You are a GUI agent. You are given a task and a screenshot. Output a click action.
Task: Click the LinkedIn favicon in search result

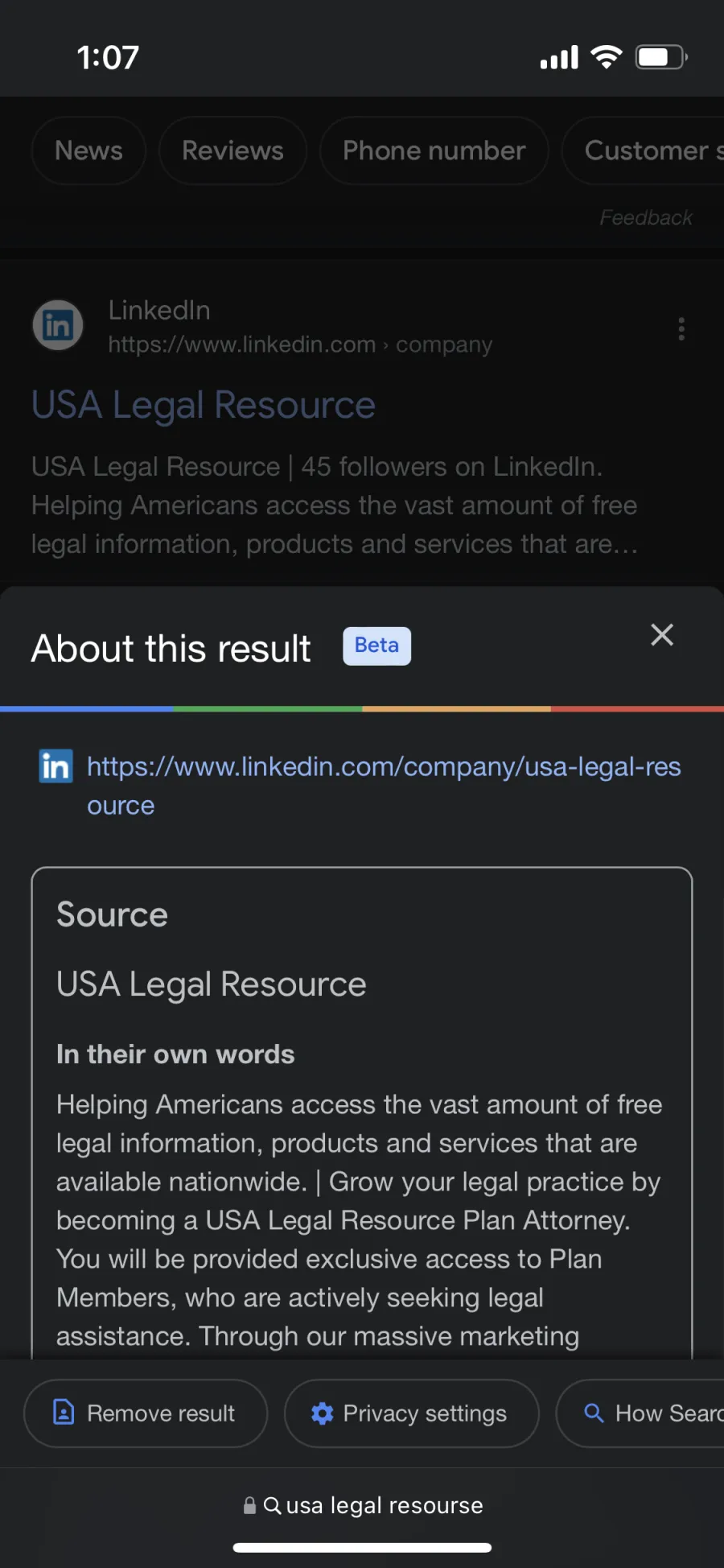pyautogui.click(x=57, y=326)
